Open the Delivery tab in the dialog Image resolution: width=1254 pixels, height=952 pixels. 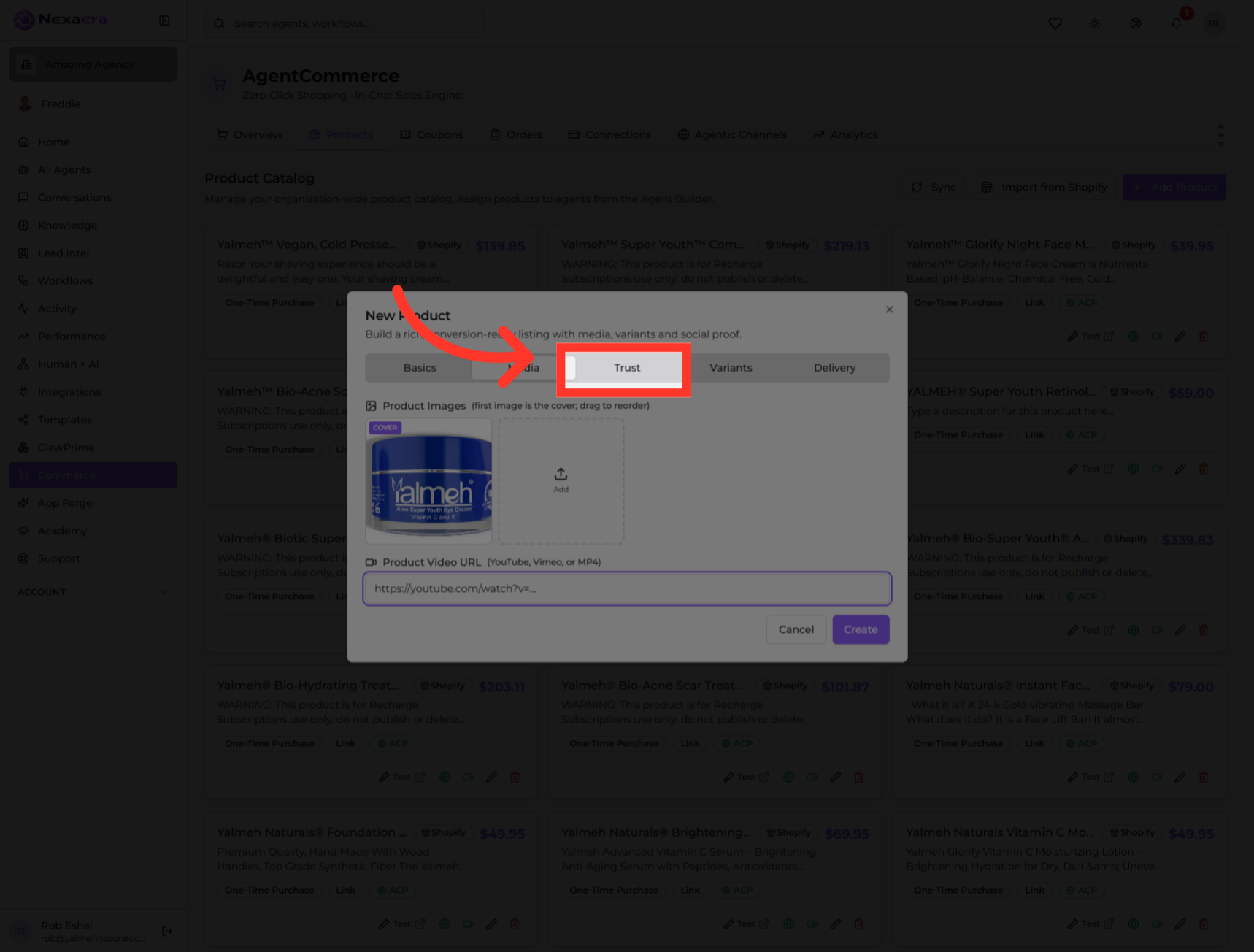[834, 368]
